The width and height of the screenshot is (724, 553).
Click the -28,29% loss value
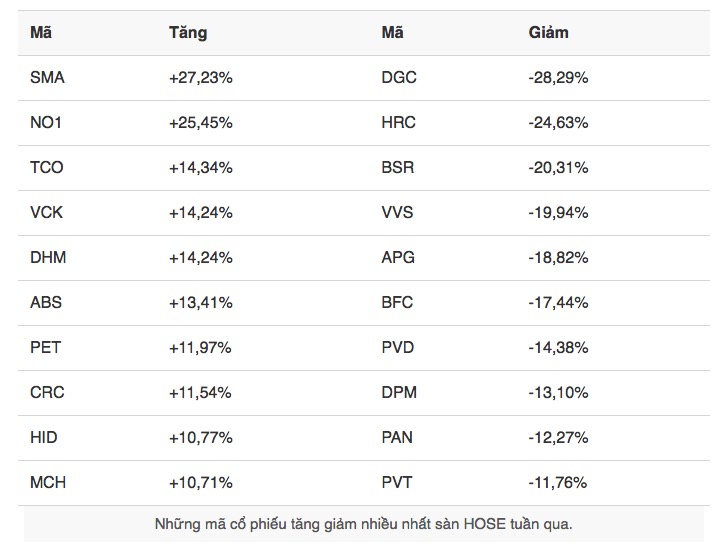tap(558, 78)
